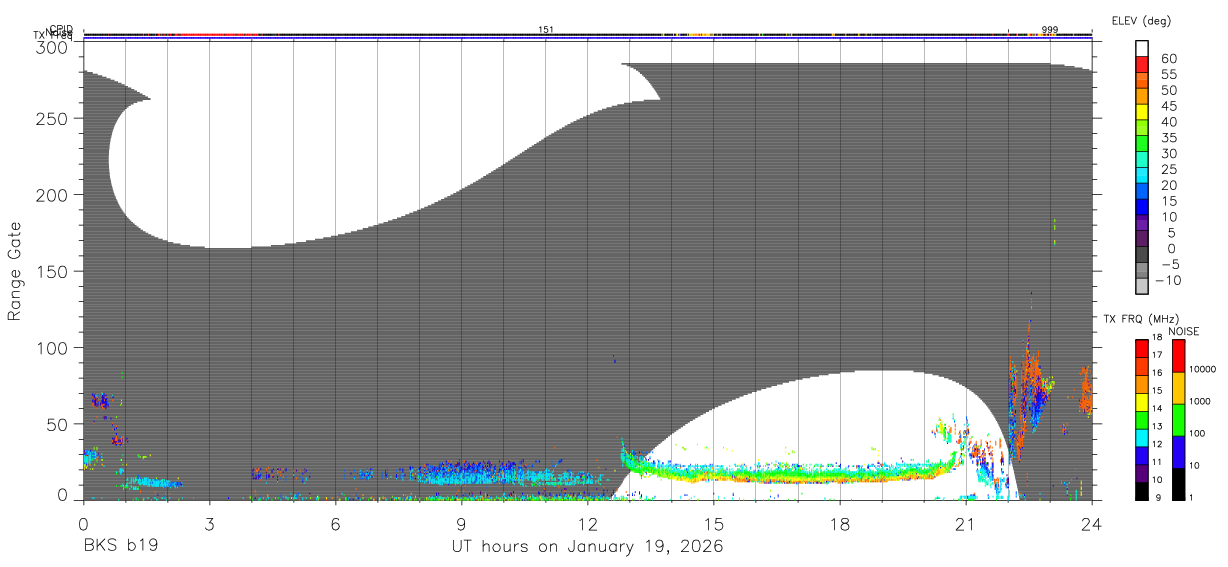1228x567 pixels.
Task: Select the red NOISE legend swatch
Action: 1179,356
